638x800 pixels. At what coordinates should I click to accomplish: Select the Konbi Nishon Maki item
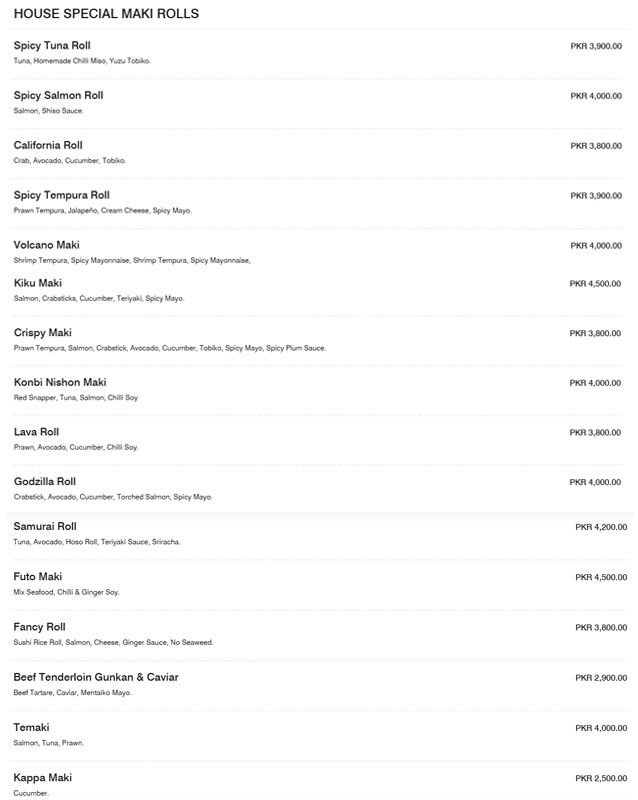[x=60, y=382]
